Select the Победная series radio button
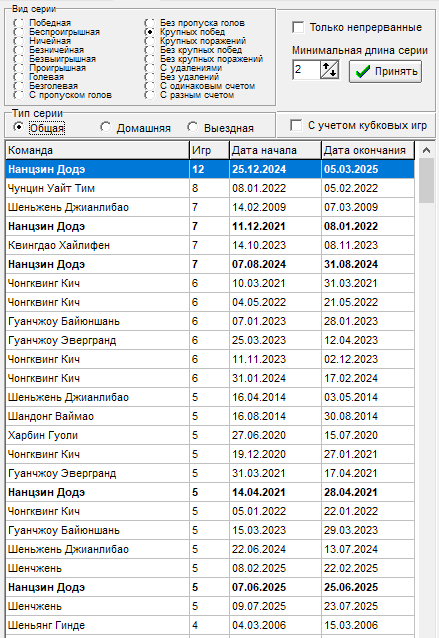439x638 pixels. 19,23
